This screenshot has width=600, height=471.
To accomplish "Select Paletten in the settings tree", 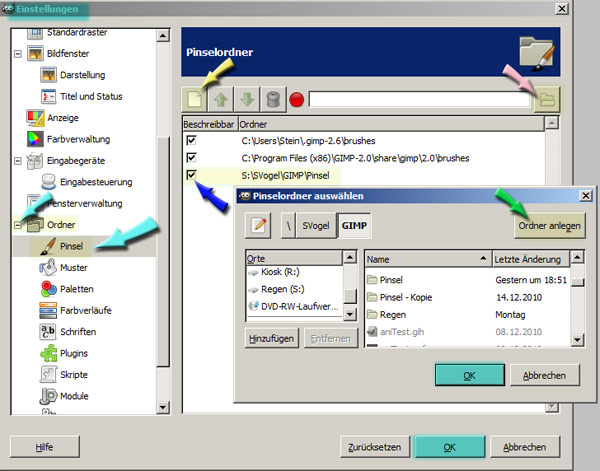I will (76, 289).
